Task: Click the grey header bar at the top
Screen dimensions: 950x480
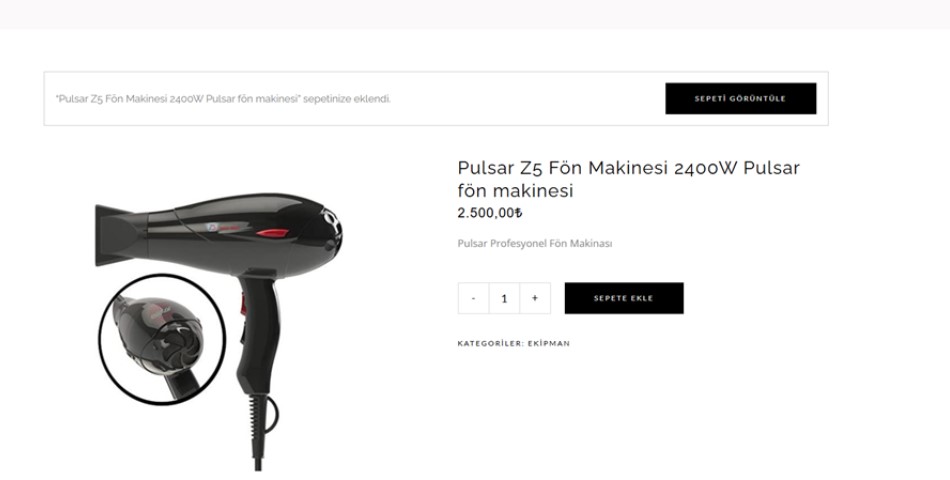Action: click(475, 14)
